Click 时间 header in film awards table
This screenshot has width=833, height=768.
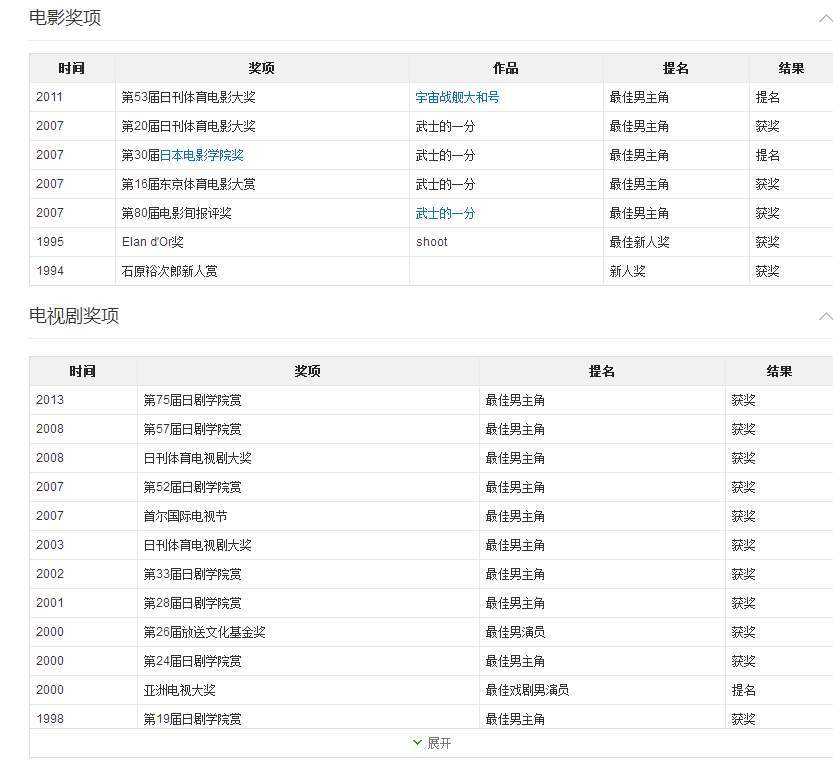[x=72, y=68]
